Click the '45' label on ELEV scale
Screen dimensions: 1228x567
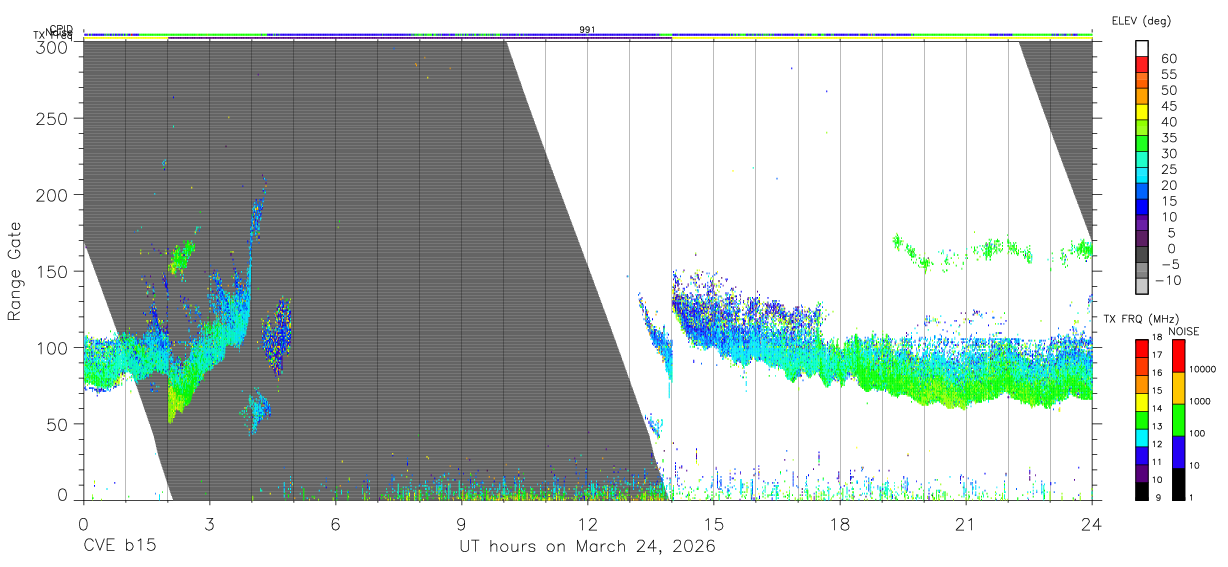(x=1169, y=107)
